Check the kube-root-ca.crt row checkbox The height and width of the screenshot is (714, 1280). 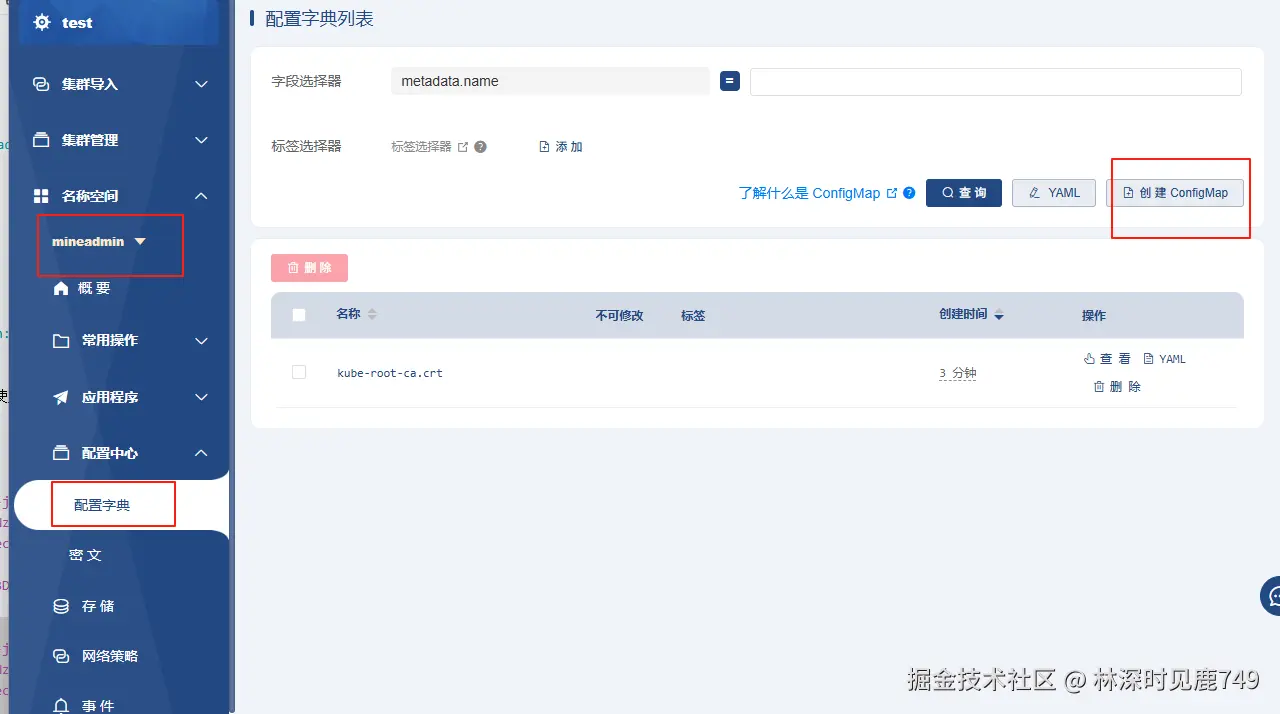[299, 372]
